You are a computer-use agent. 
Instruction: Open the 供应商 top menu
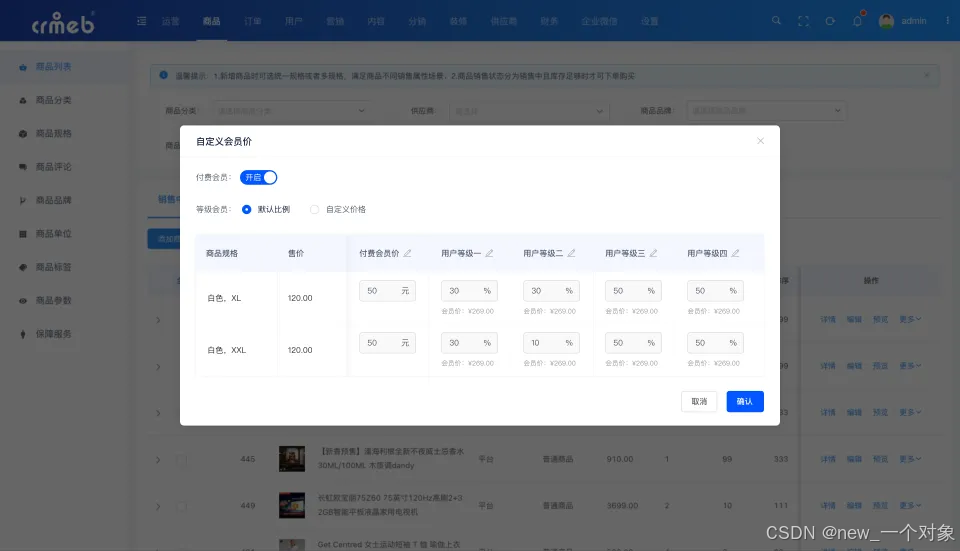[x=503, y=21]
